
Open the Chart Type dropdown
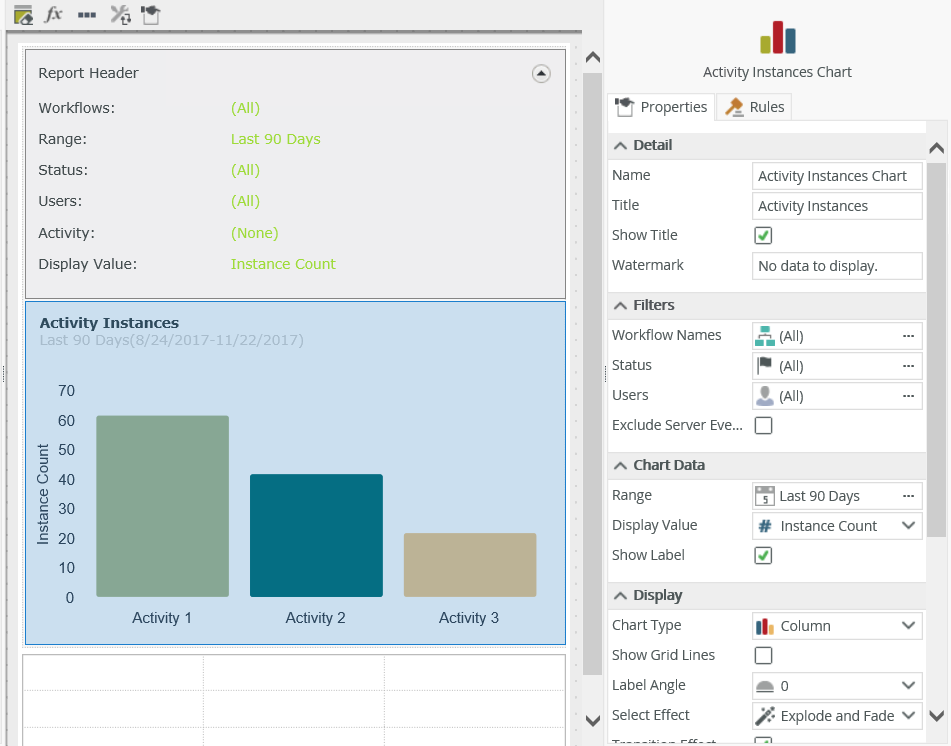tap(908, 626)
